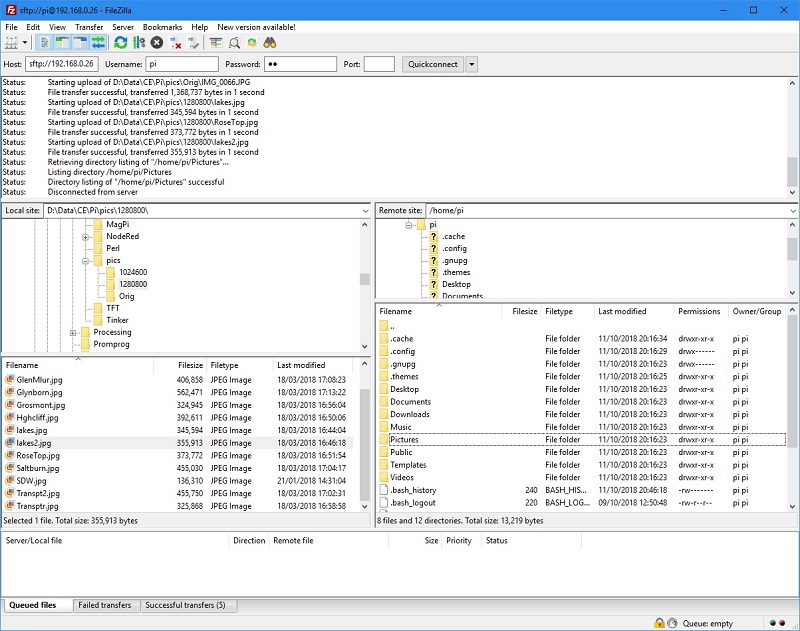Click the Quickconnect button
This screenshot has height=631, width=800.
pyautogui.click(x=433, y=64)
